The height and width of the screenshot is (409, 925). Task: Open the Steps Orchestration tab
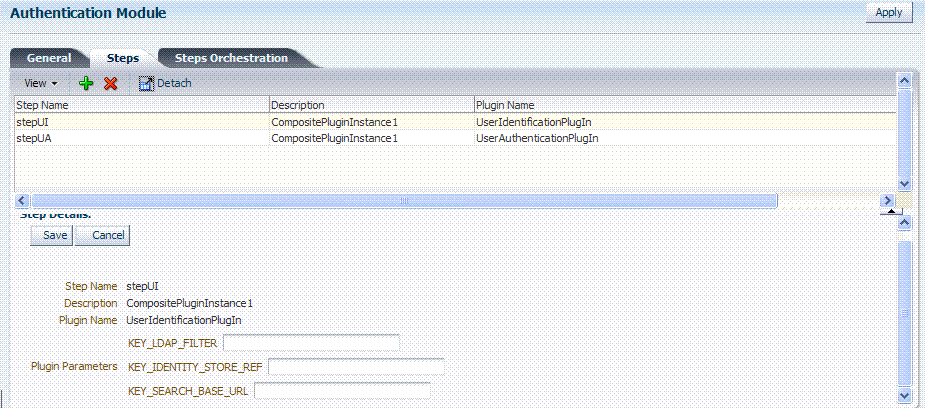click(x=231, y=58)
